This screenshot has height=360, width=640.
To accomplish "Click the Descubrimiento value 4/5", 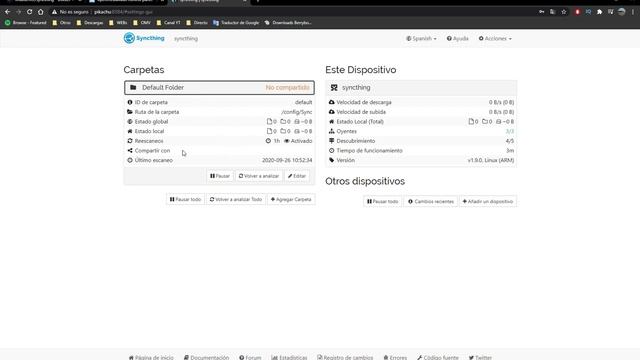I will coord(510,141).
